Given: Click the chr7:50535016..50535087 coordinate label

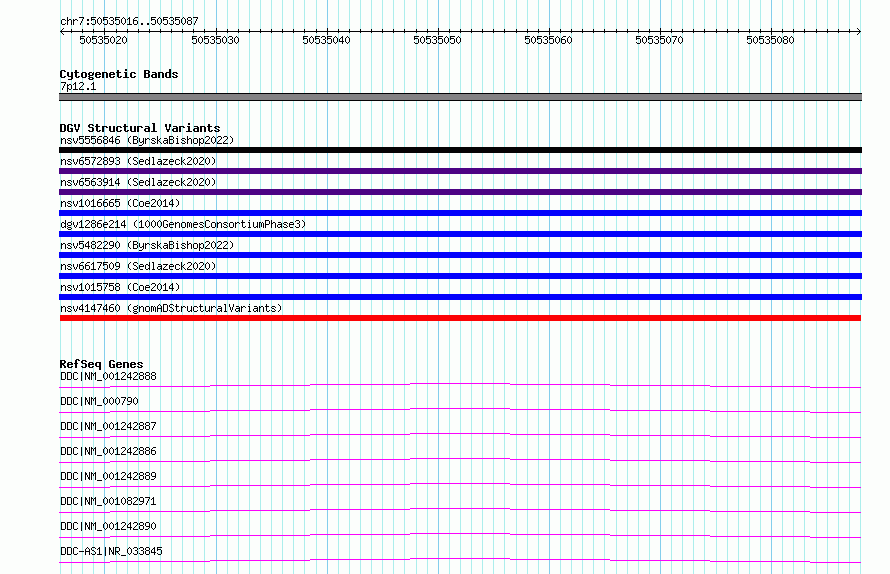Looking at the screenshot, I should click(129, 21).
